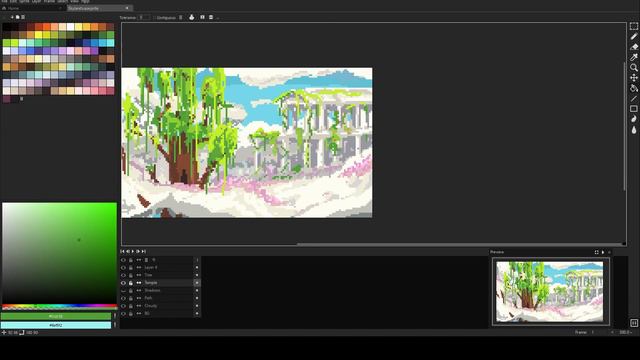The height and width of the screenshot is (360, 640).
Task: Select the Pencil tool
Action: 633,37
